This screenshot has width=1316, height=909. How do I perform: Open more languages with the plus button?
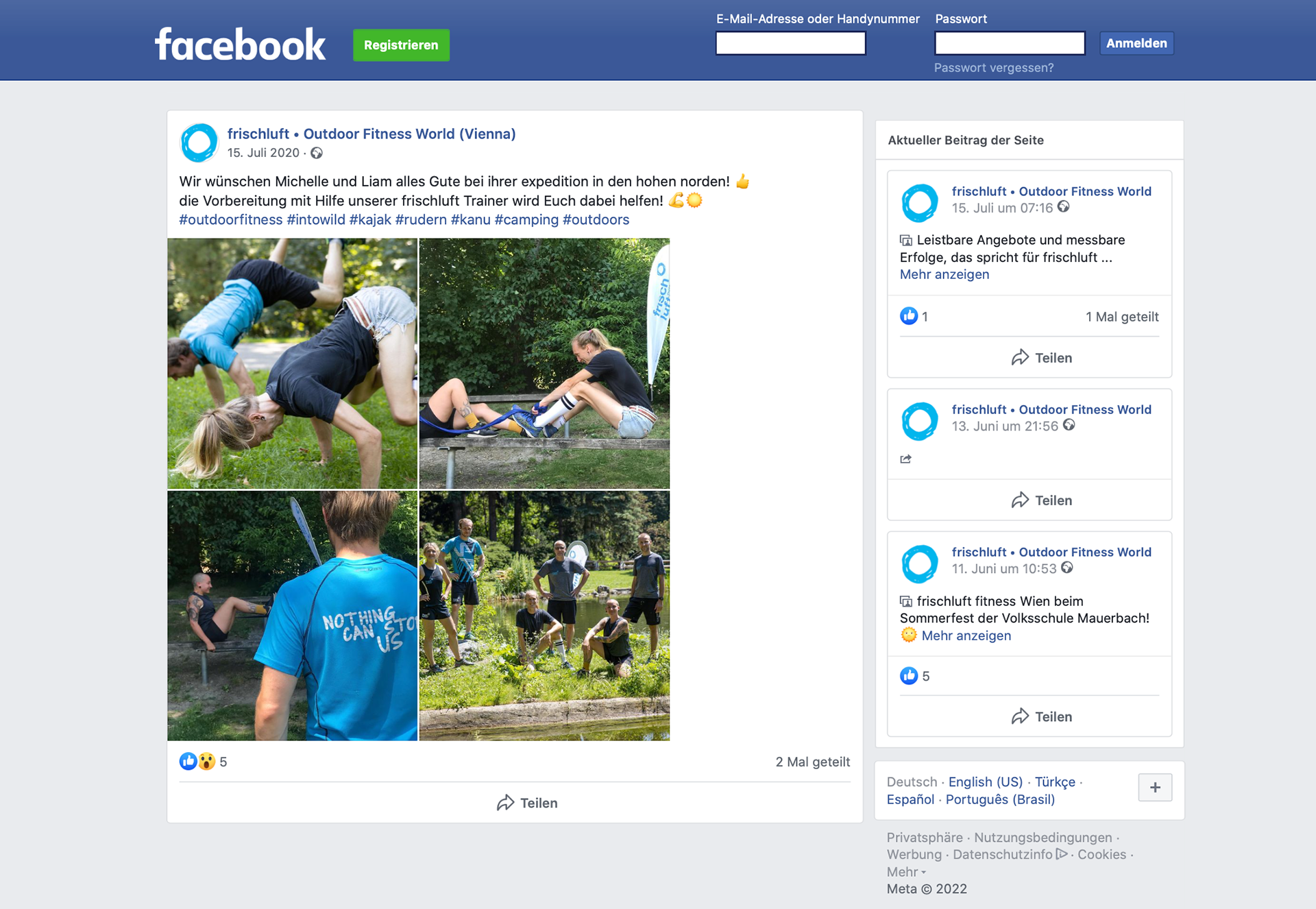(1155, 787)
